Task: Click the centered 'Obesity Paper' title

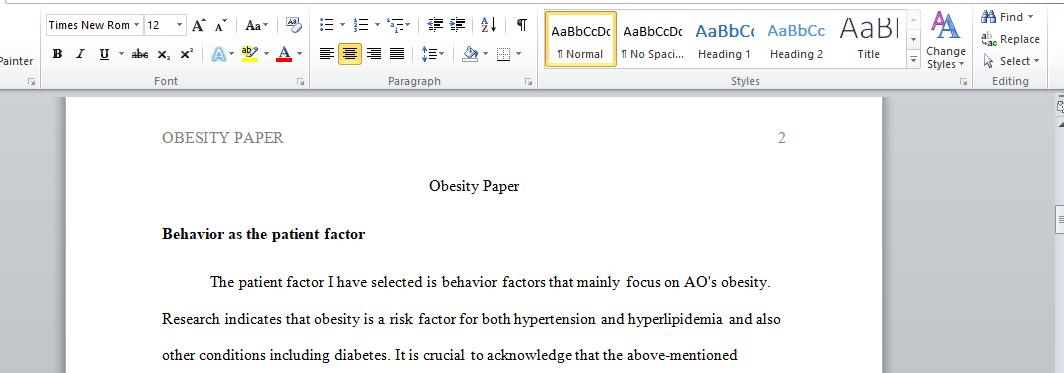Action: tap(474, 186)
